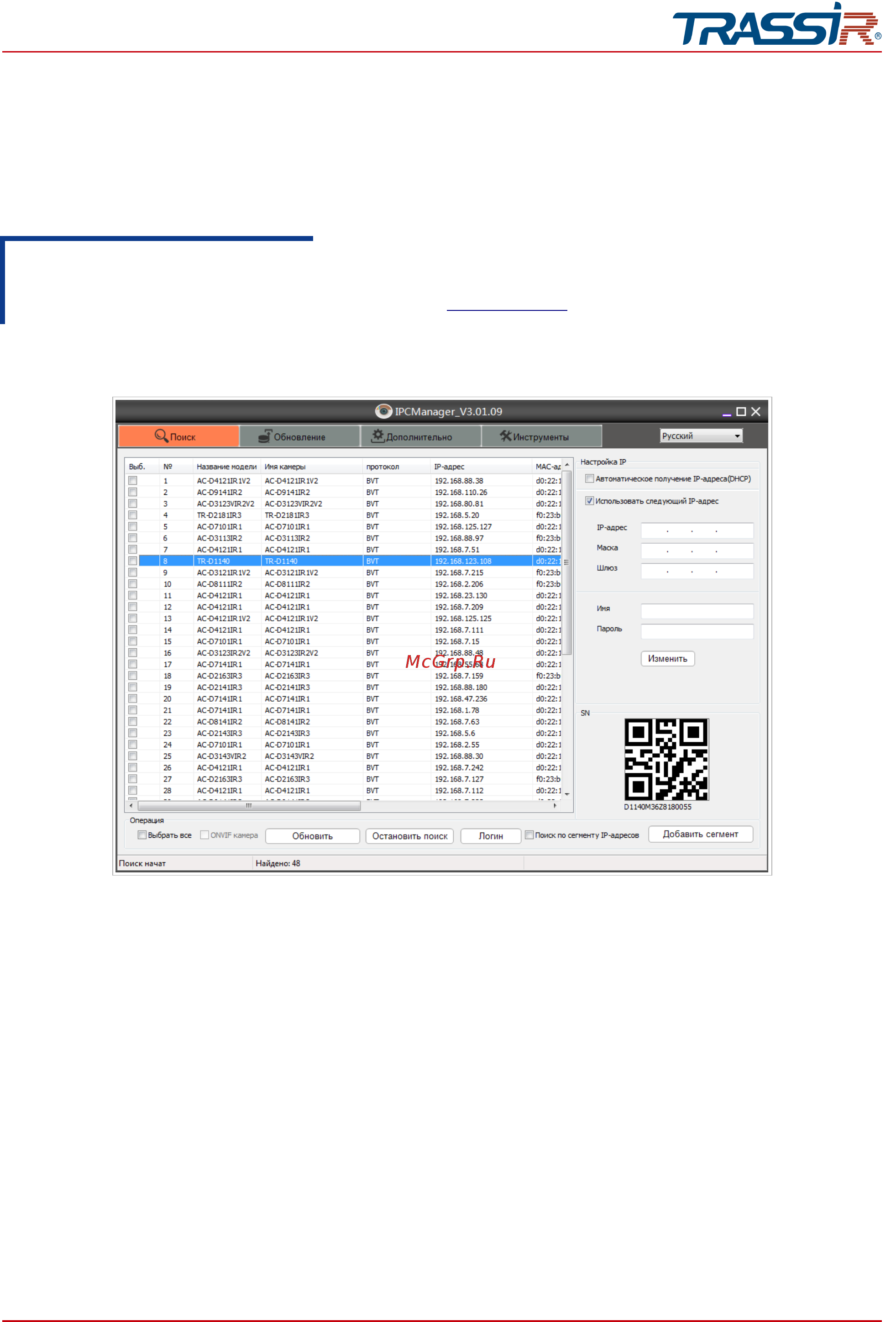The height and width of the screenshot is (1322, 896).
Task: Open the Поиск tab
Action: (178, 436)
